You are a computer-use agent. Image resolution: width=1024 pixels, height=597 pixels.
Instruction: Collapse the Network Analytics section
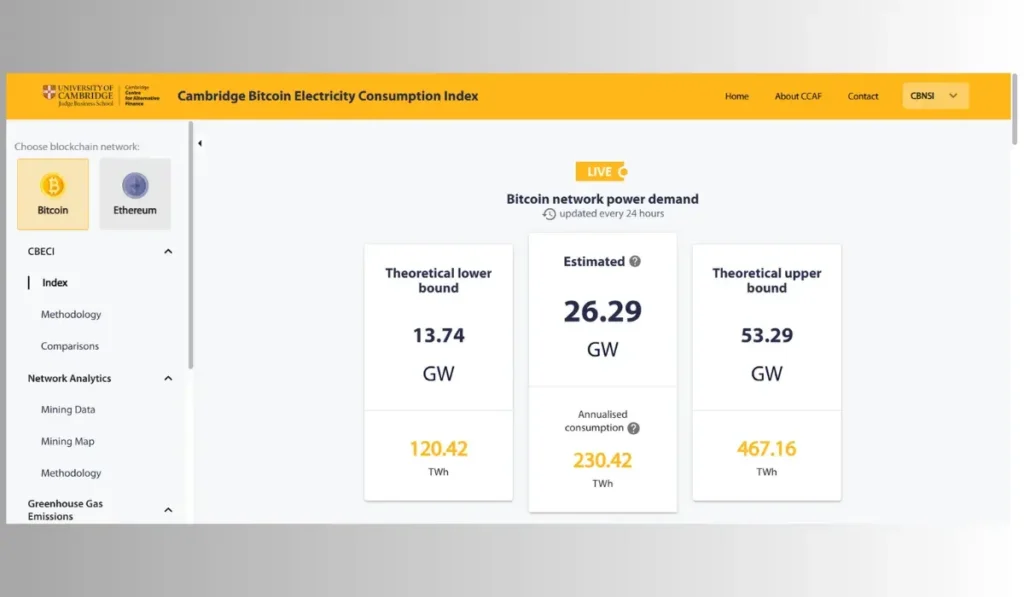(x=168, y=378)
